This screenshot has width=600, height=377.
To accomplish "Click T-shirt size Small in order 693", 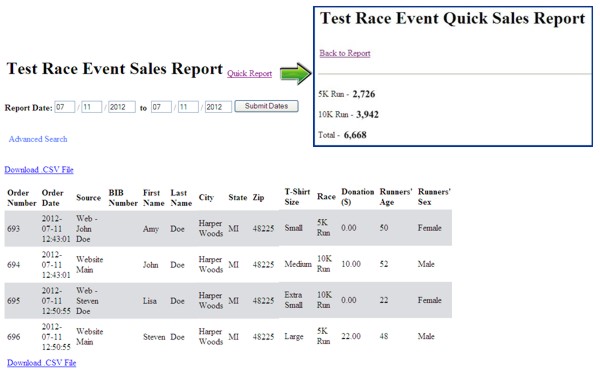I will click(293, 228).
